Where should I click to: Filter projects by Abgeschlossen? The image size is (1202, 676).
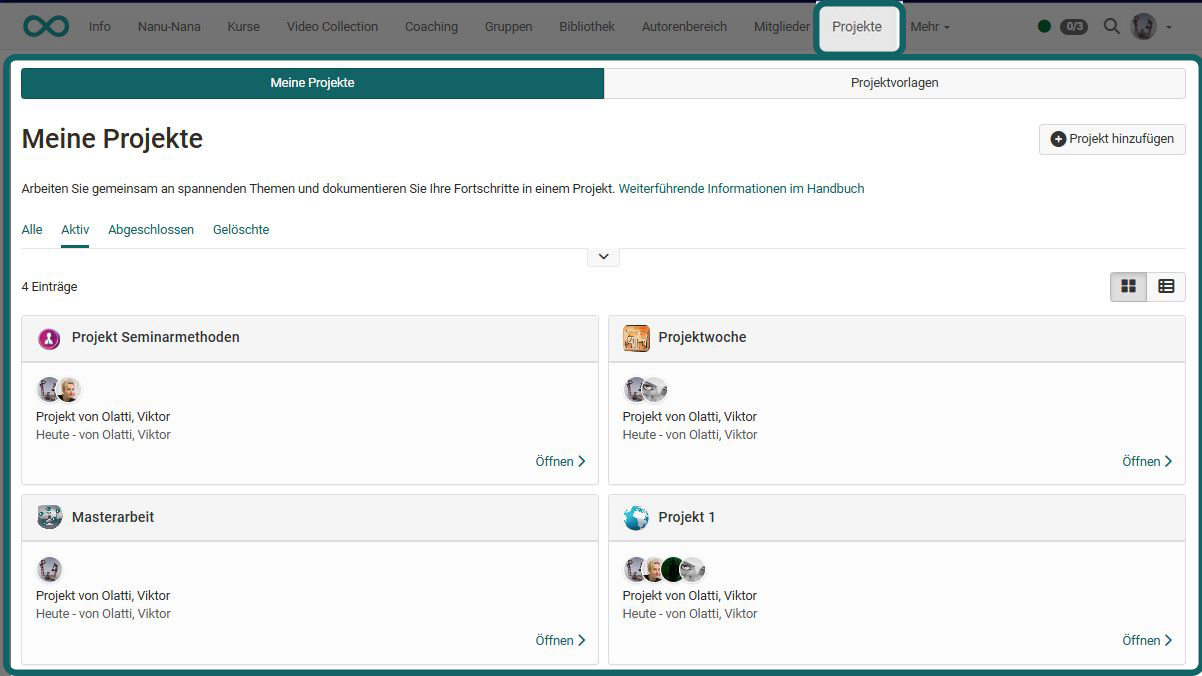click(151, 230)
